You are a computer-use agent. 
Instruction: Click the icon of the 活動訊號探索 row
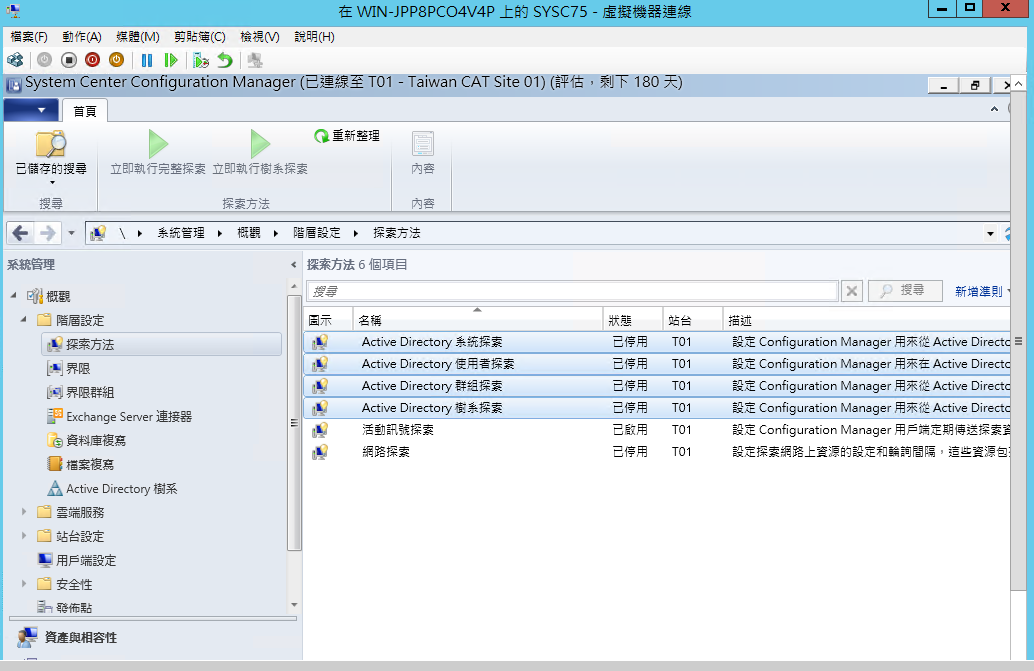[x=320, y=430]
